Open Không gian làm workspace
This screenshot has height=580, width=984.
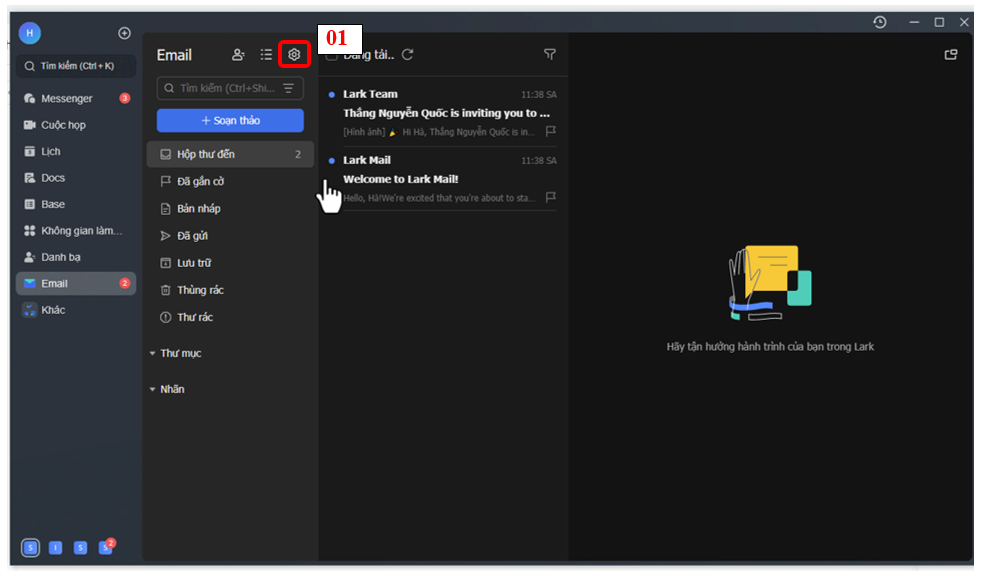pyautogui.click(x=76, y=230)
